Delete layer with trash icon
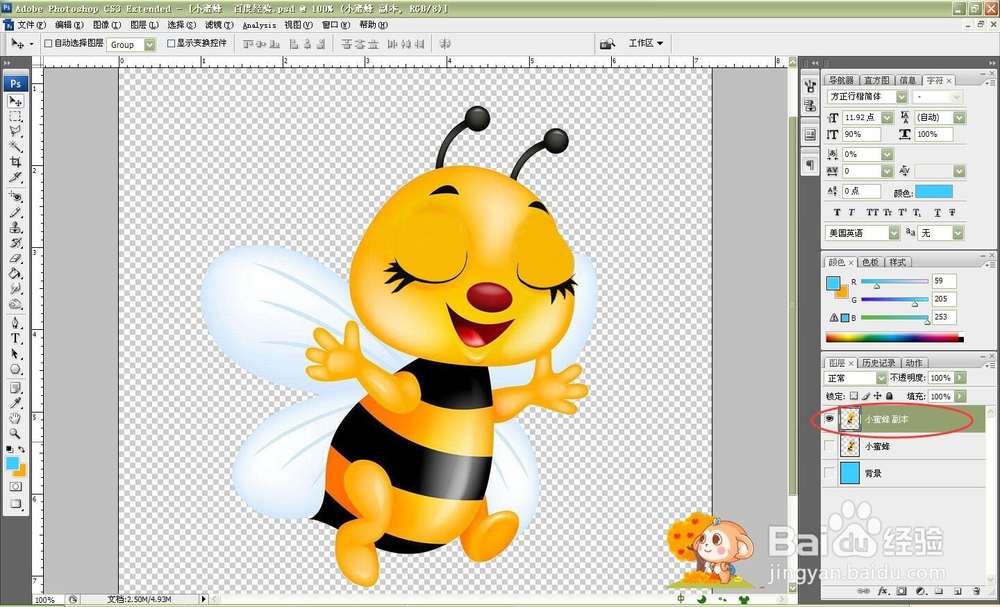This screenshot has width=1000, height=607. tap(976, 592)
